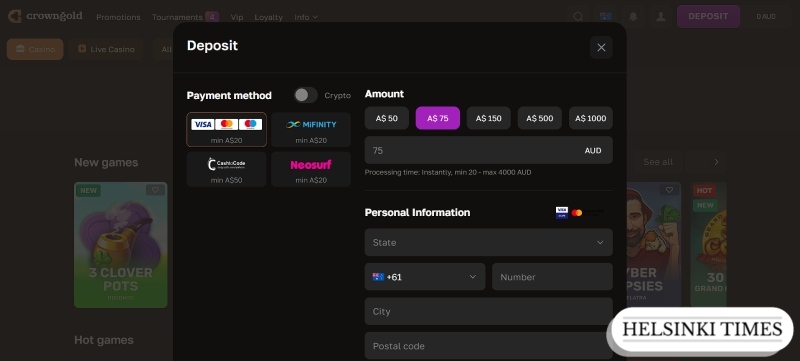Select the A$ 1000 amount
The width and height of the screenshot is (800, 361).
(x=591, y=118)
